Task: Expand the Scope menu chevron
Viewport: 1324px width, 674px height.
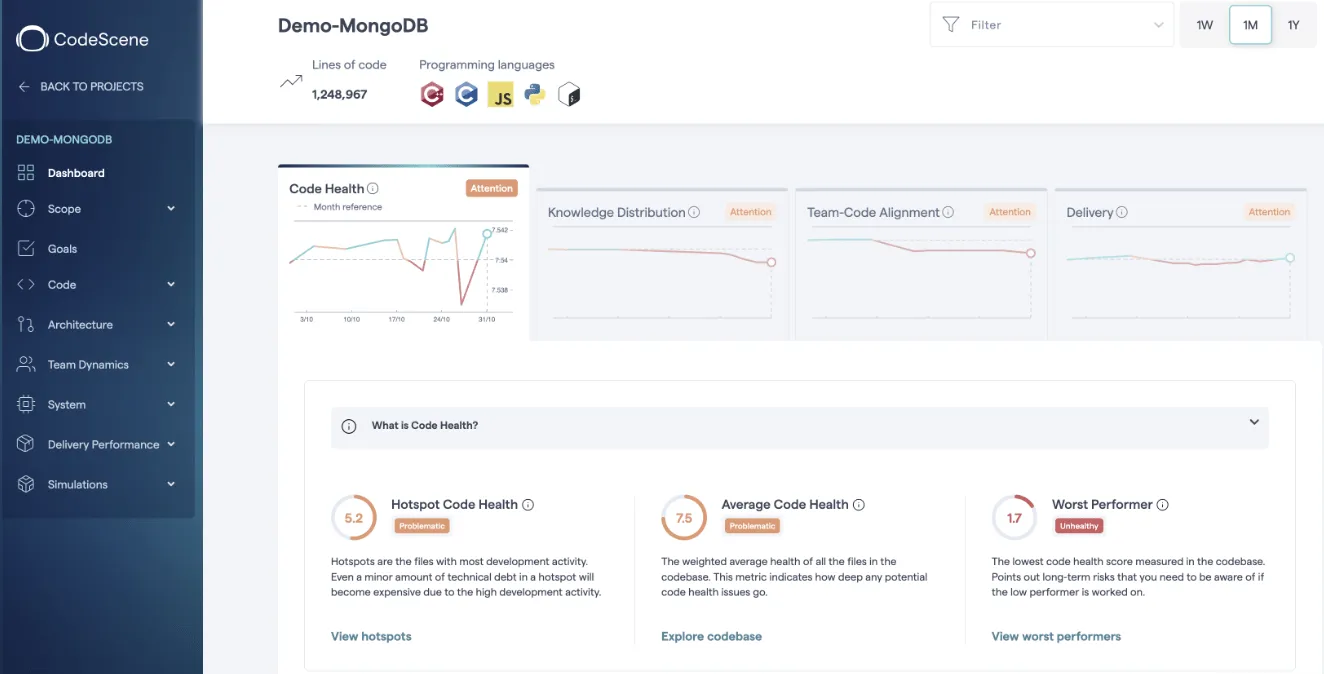Action: [171, 209]
